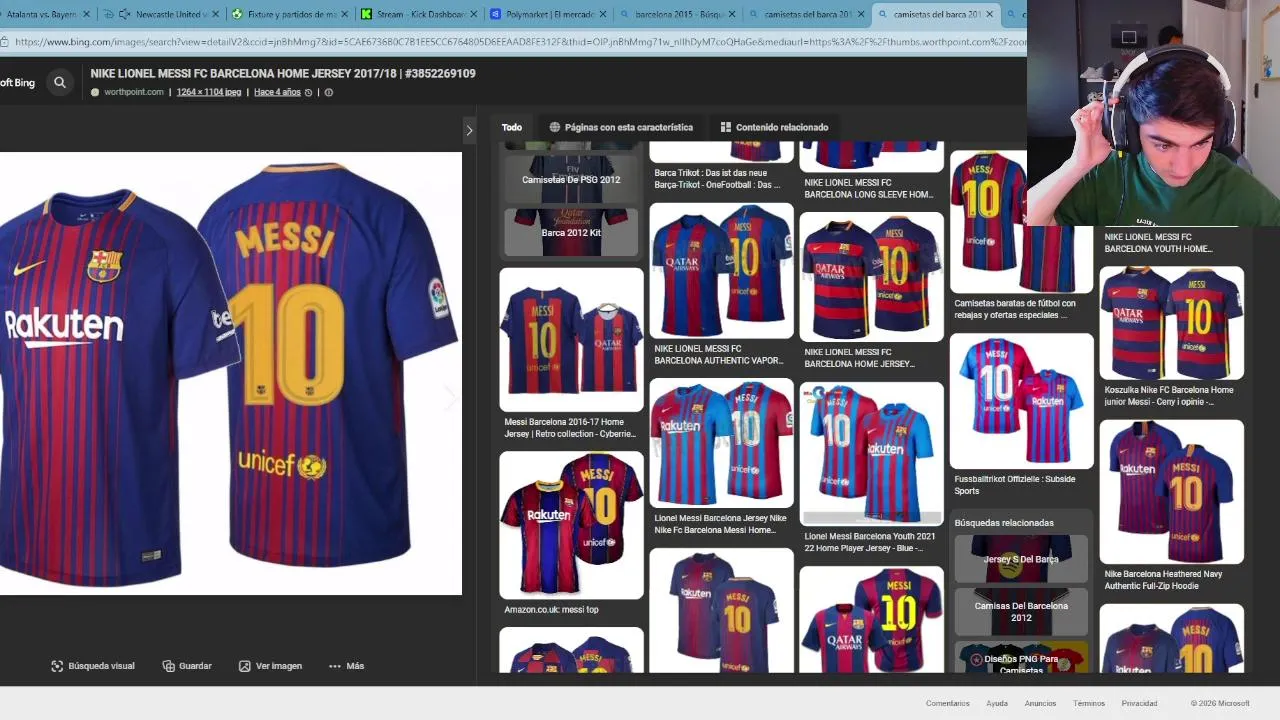Open Páginas con esta característica tab
This screenshot has width=1280, height=720.
621,127
